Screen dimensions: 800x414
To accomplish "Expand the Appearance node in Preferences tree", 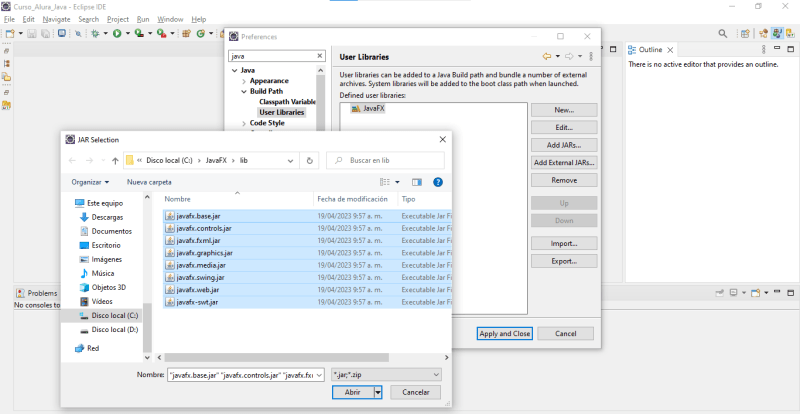I will pyautogui.click(x=244, y=81).
